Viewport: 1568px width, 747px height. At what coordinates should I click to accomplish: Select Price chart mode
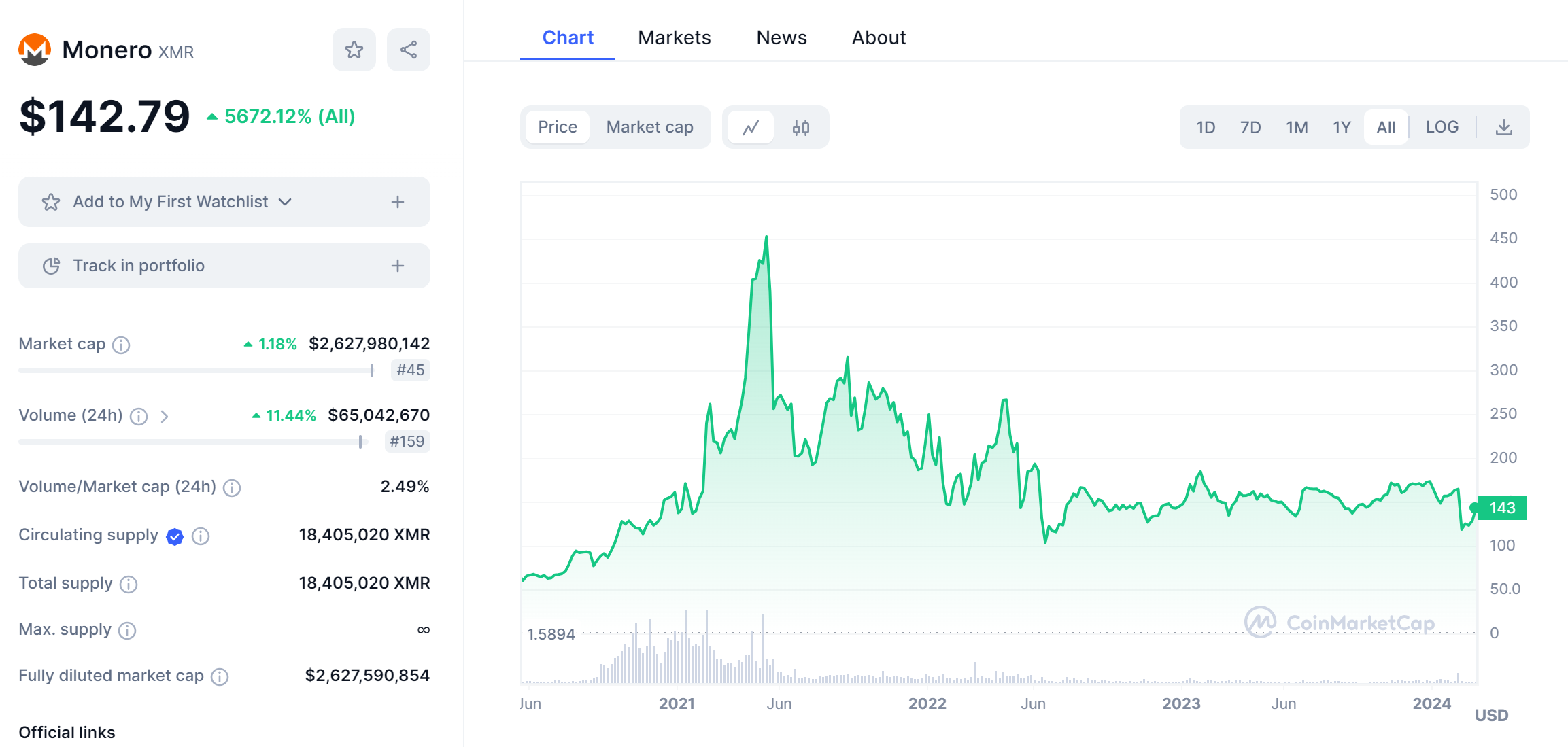(x=557, y=127)
